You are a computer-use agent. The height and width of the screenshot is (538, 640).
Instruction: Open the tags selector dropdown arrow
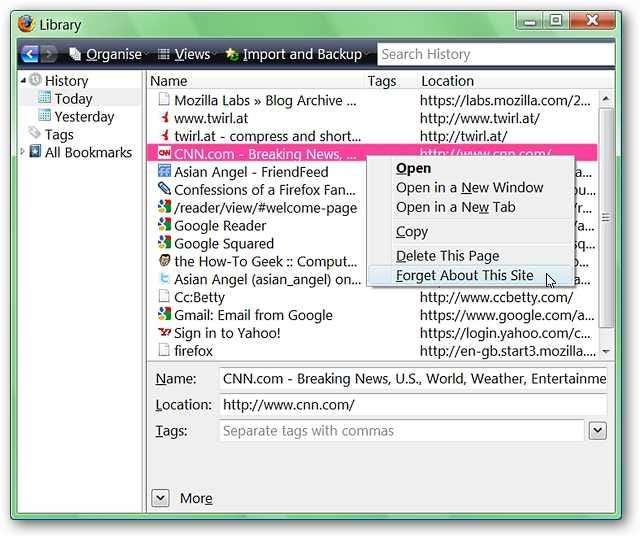coord(598,431)
